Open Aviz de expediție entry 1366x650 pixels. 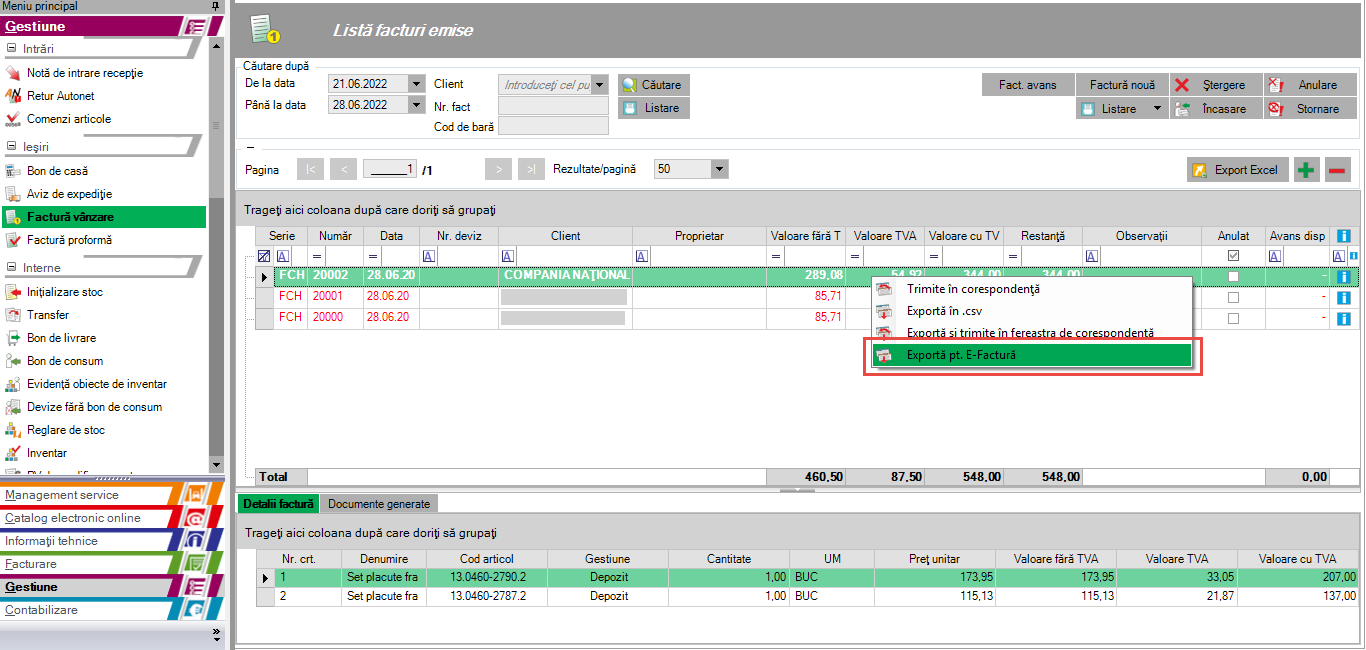pyautogui.click(x=69, y=194)
